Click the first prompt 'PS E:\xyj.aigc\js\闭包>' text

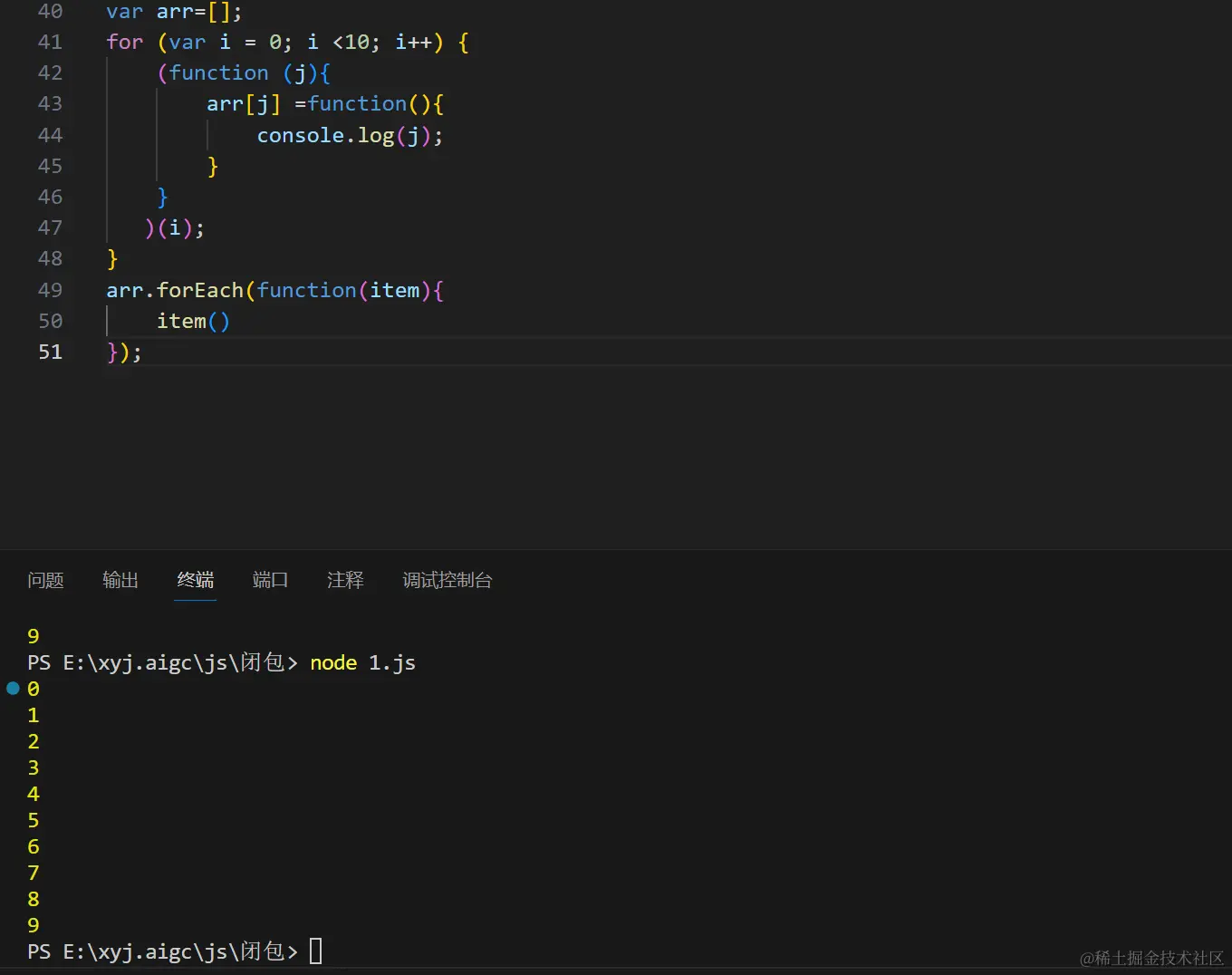(162, 662)
